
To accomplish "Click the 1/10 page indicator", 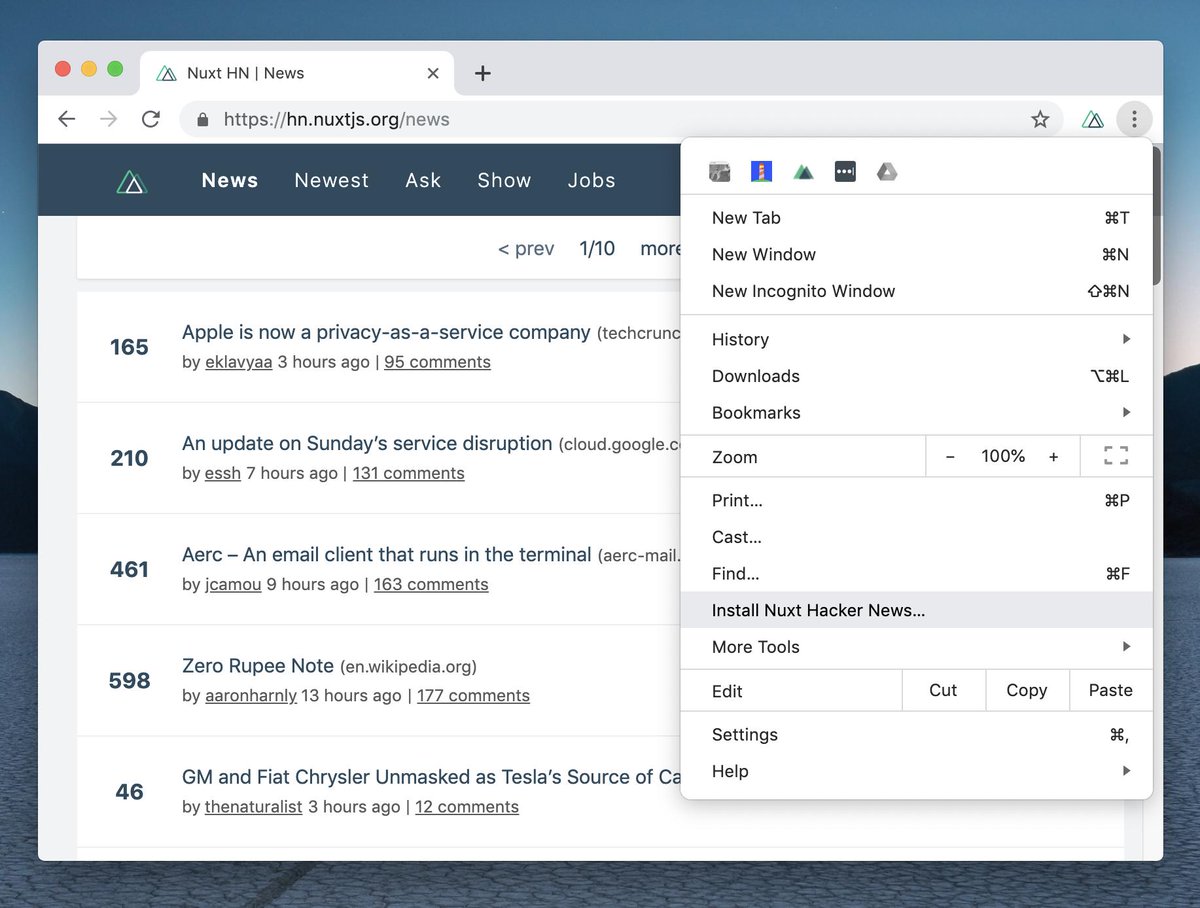I will tap(597, 249).
